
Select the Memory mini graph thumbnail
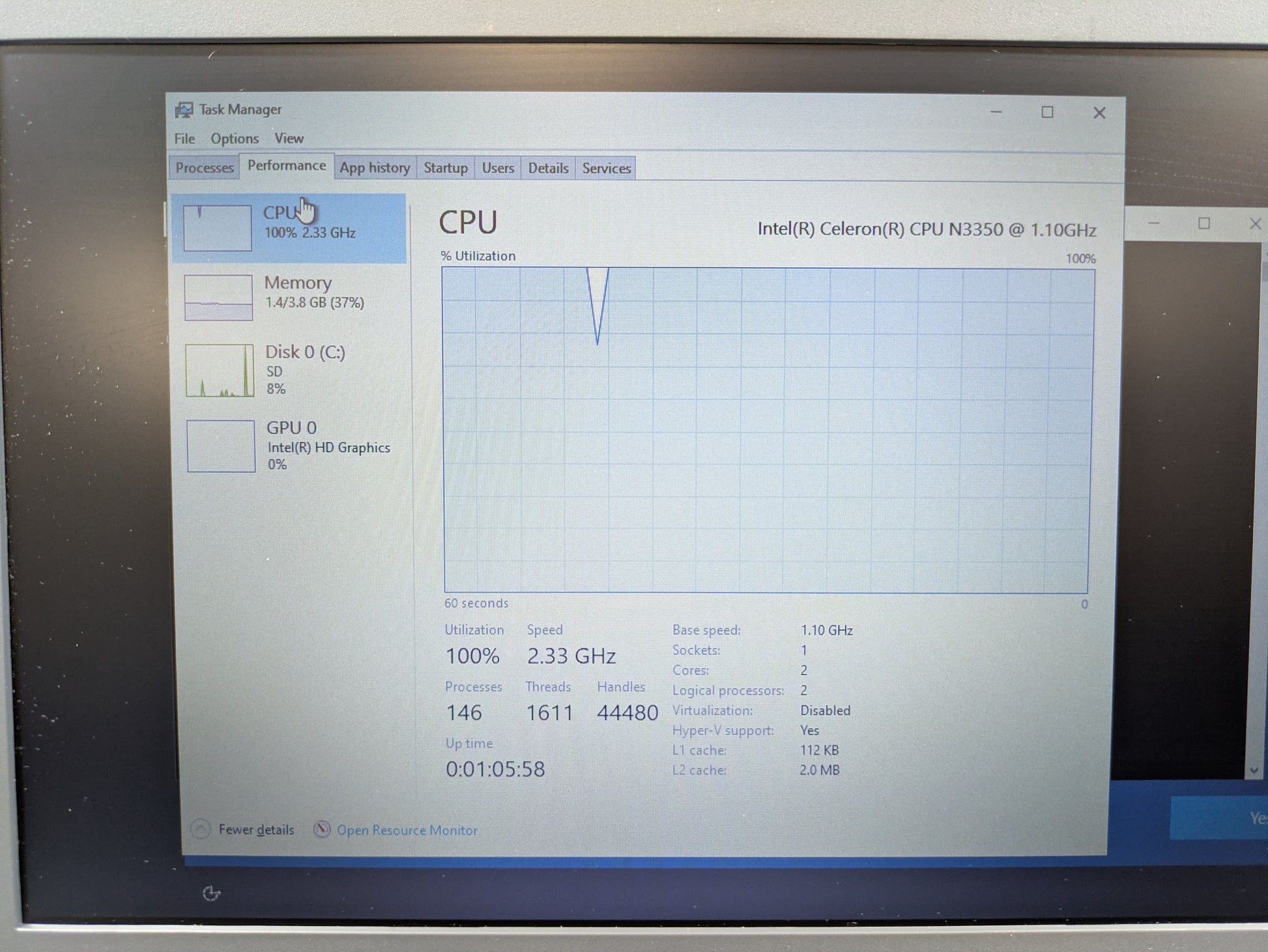(218, 297)
